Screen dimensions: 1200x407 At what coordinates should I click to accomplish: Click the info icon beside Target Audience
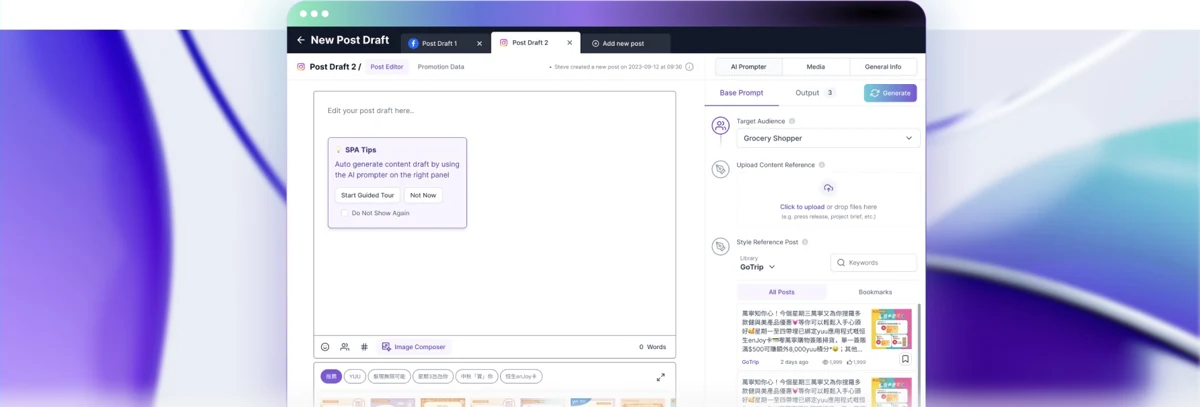[x=792, y=121]
